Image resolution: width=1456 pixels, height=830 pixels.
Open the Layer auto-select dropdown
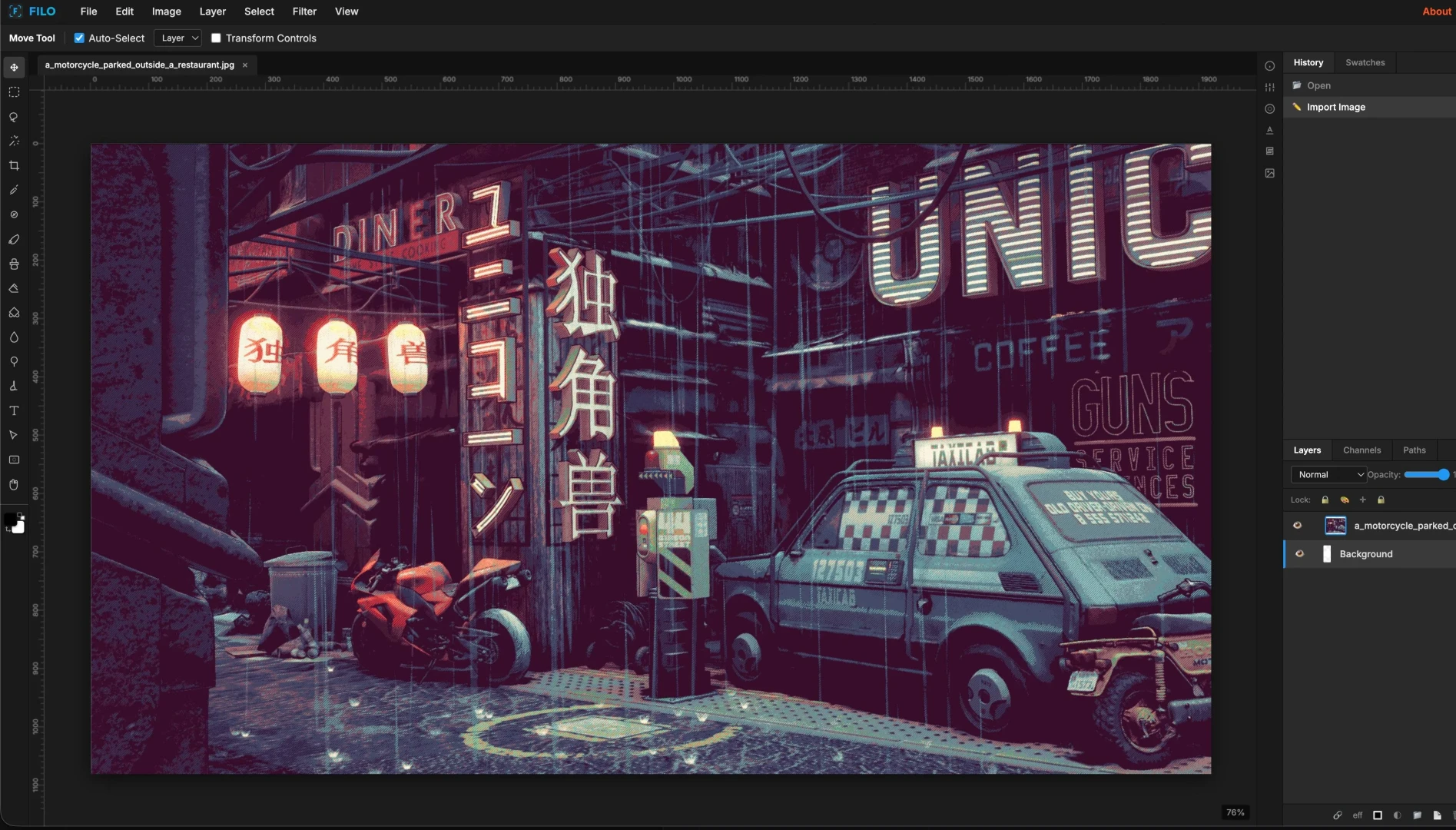177,38
